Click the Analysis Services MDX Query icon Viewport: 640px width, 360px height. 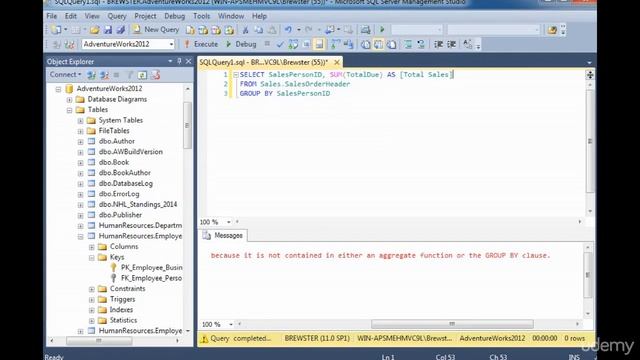pyautogui.click(x=203, y=30)
